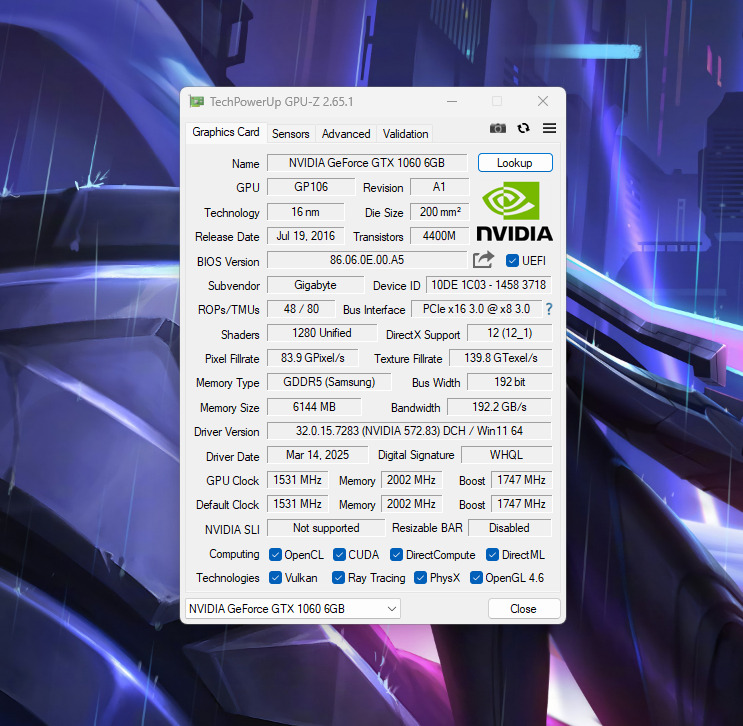Screen dimensions: 743x726
Task: Click the BIOS export share icon
Action: click(x=483, y=260)
